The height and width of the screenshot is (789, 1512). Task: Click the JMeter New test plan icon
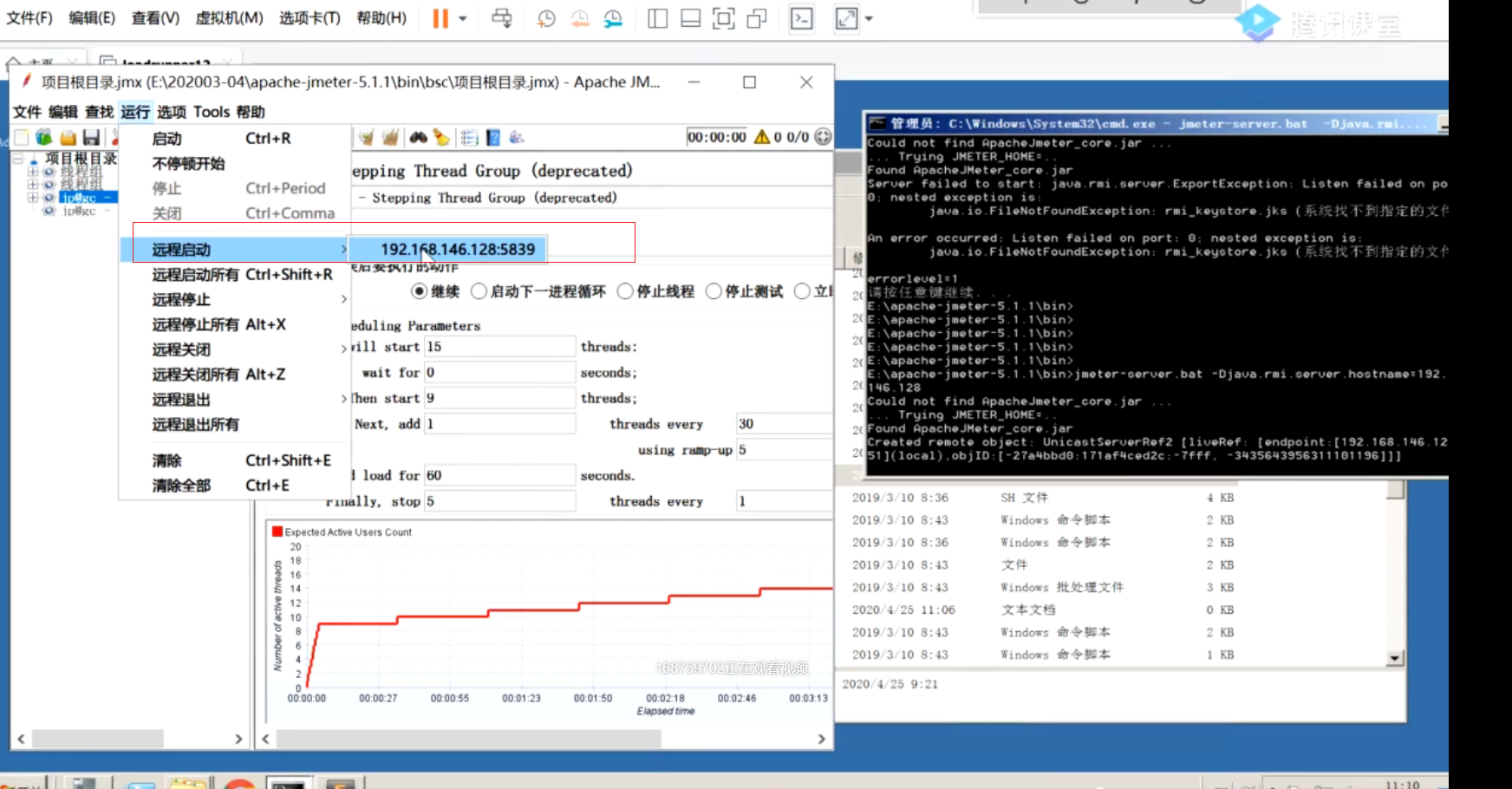coord(22,137)
